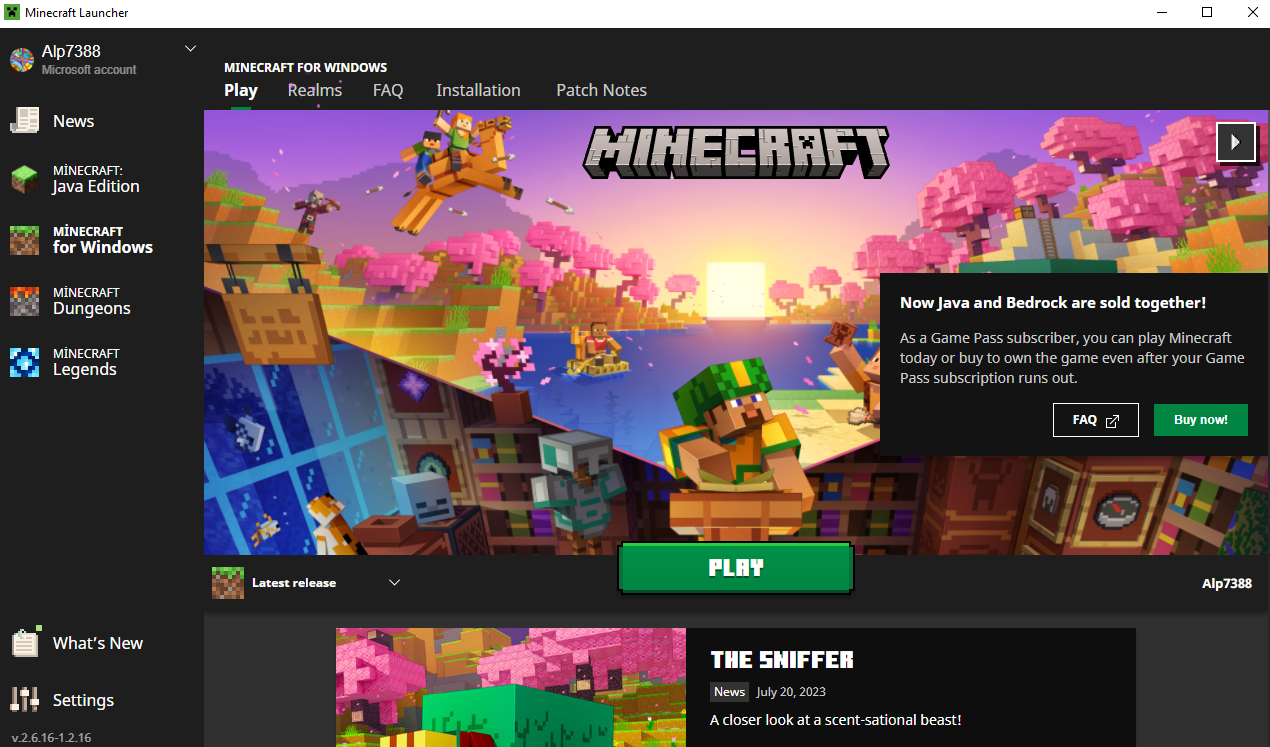Click the News tag on Sniffer article
The height and width of the screenshot is (747, 1270).
[729, 692]
